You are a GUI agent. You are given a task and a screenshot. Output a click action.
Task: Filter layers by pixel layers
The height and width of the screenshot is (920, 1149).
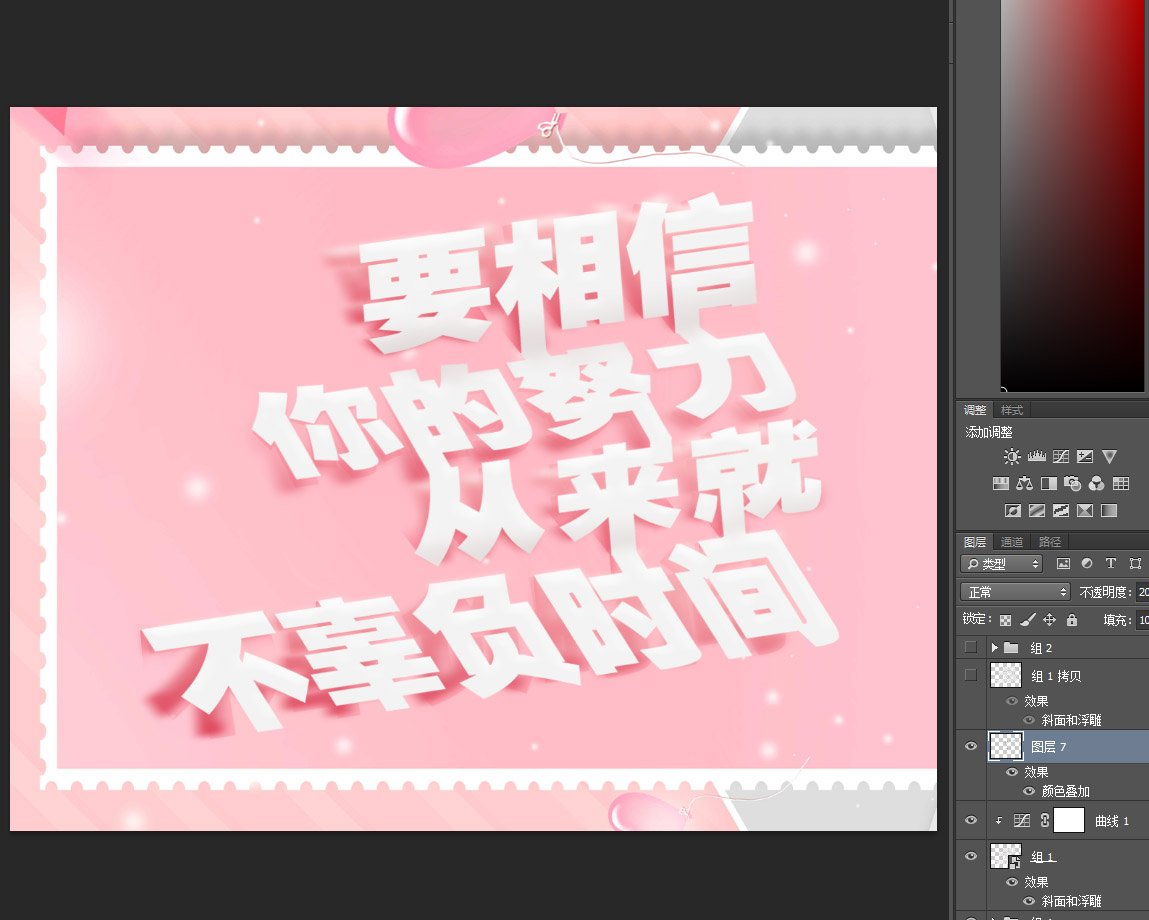pos(1063,563)
